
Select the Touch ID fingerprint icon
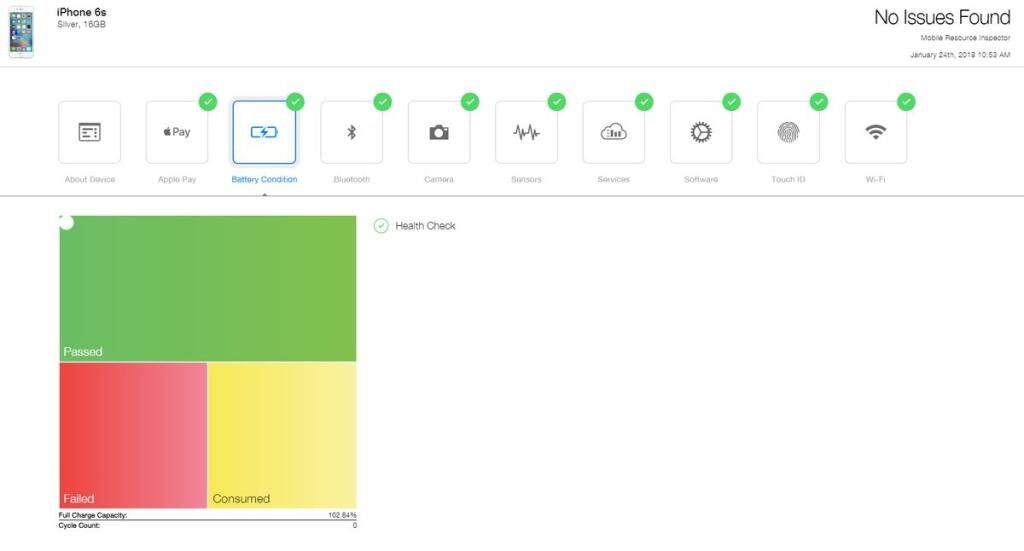coord(788,133)
